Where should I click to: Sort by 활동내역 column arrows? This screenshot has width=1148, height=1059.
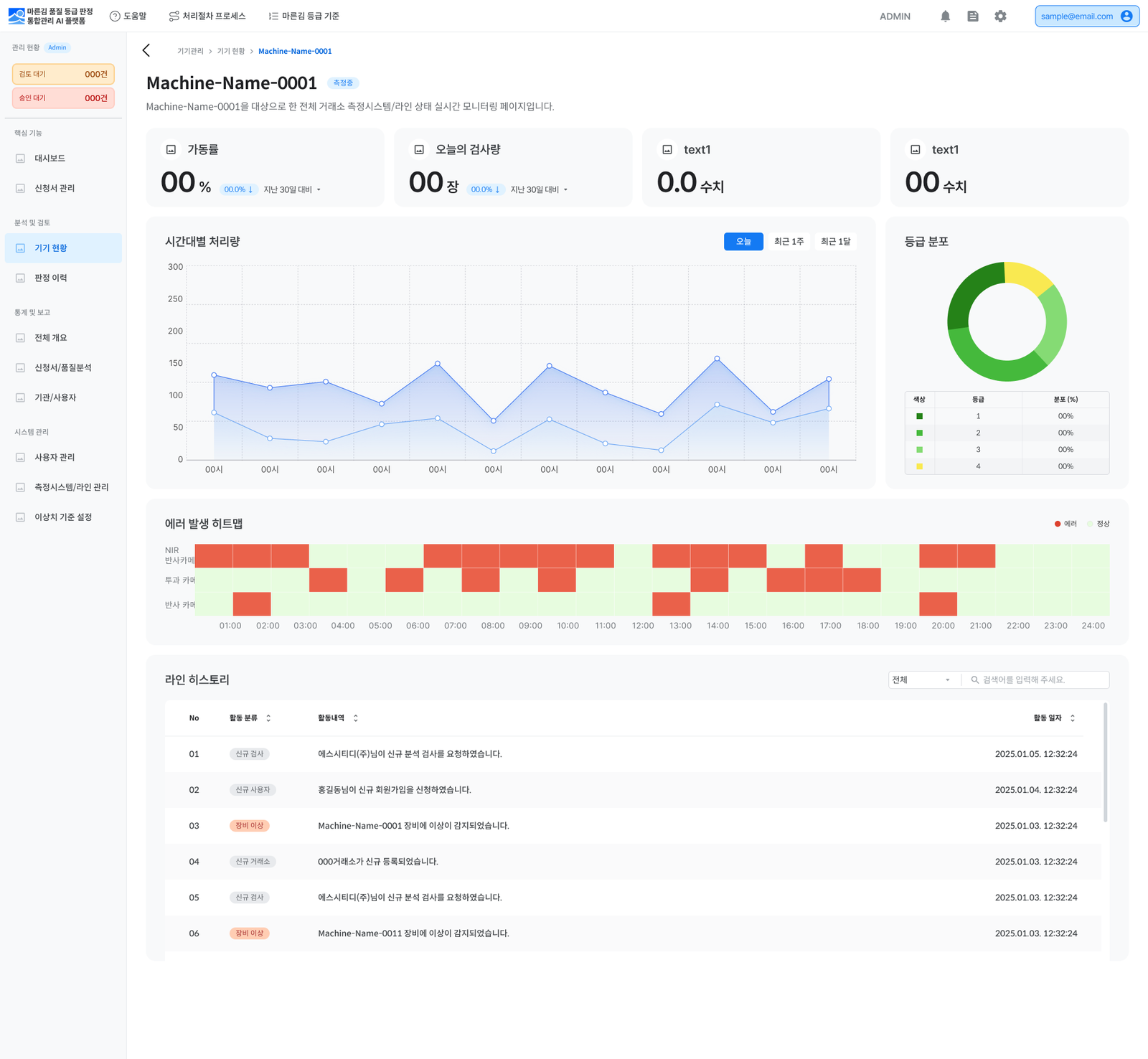(355, 718)
